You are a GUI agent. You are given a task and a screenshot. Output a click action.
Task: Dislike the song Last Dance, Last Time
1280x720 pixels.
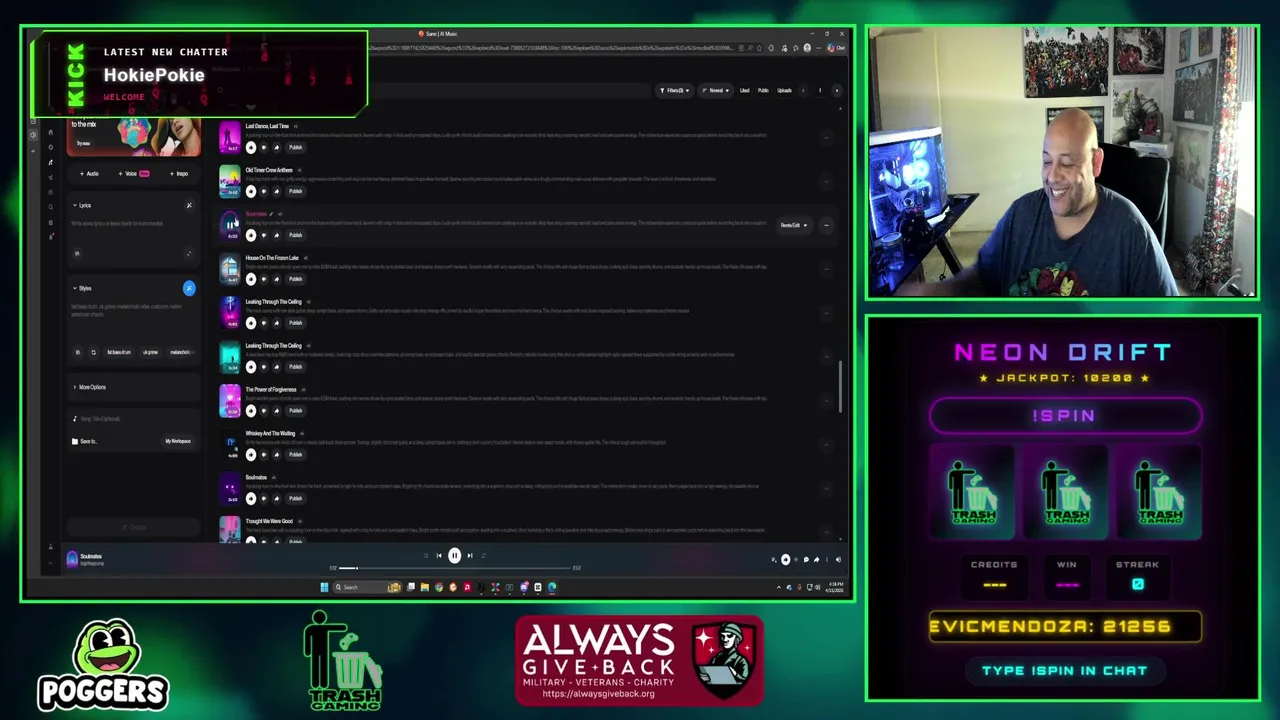(264, 147)
